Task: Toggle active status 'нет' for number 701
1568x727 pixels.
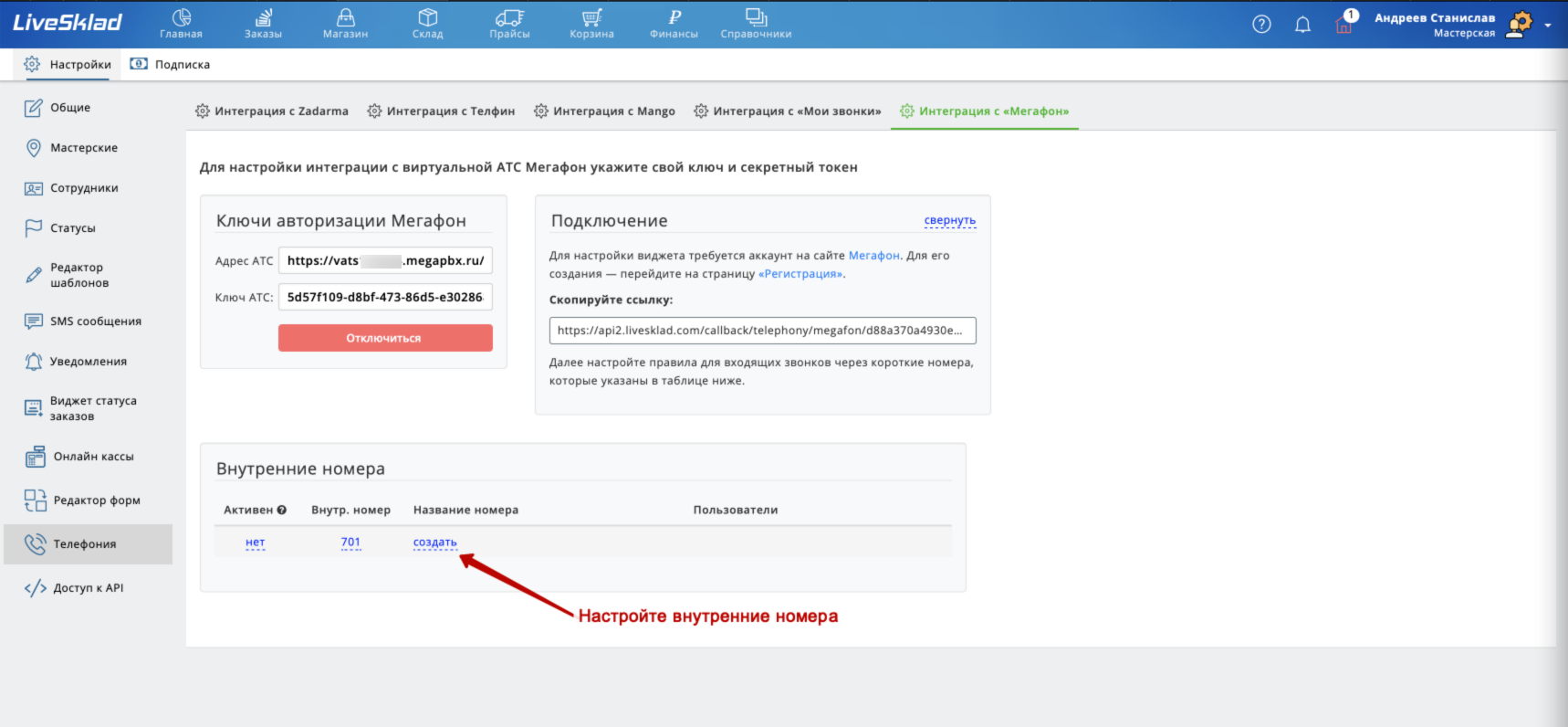Action: click(x=256, y=543)
